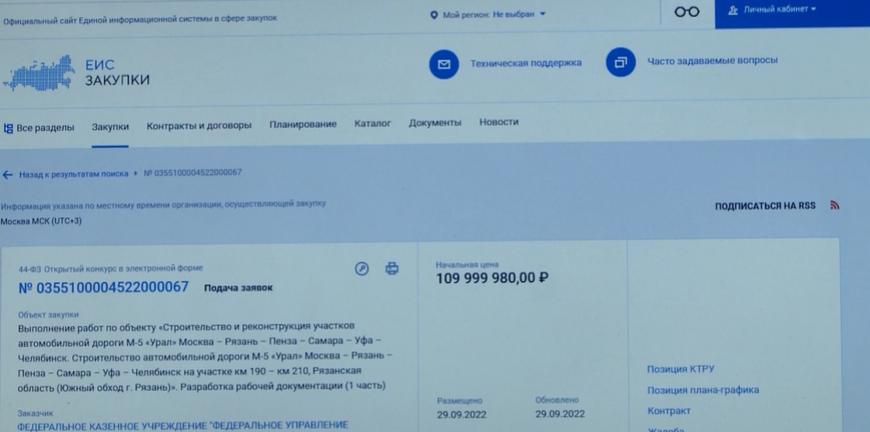This screenshot has width=870, height=432.
Task: Click the round pin icon beside printer
Action: (x=362, y=269)
